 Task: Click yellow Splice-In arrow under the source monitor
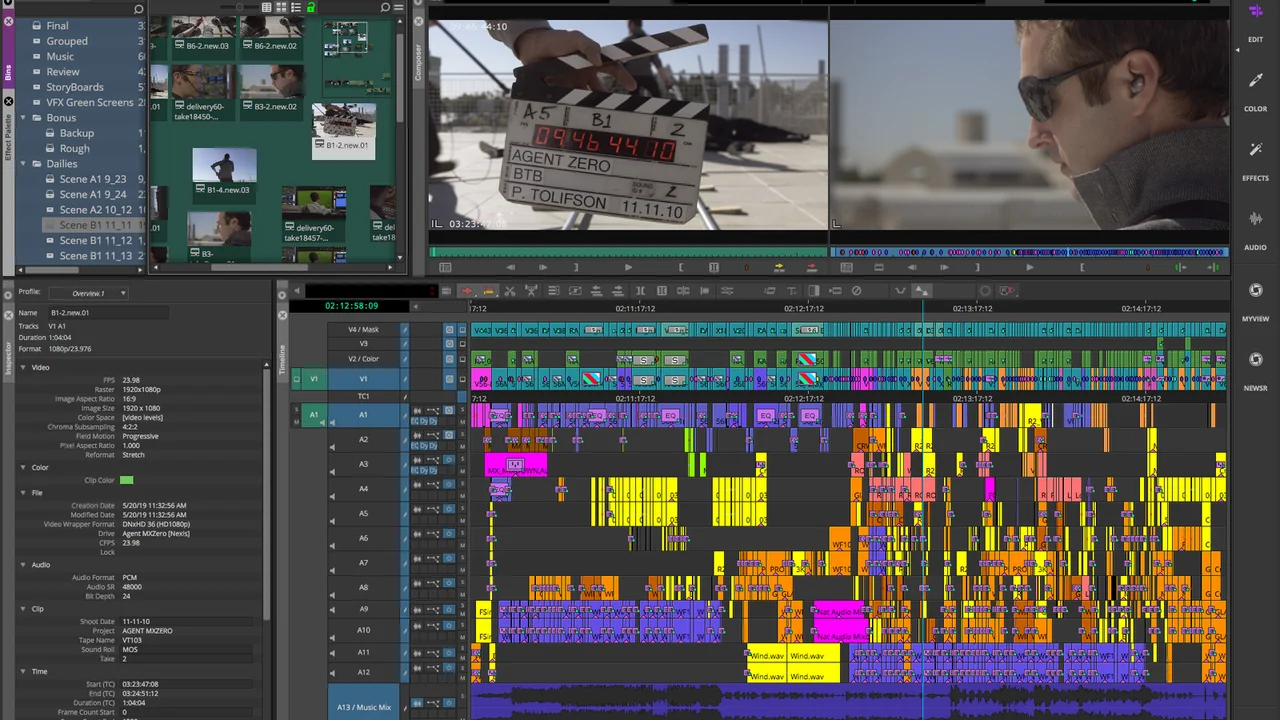pyautogui.click(x=779, y=267)
